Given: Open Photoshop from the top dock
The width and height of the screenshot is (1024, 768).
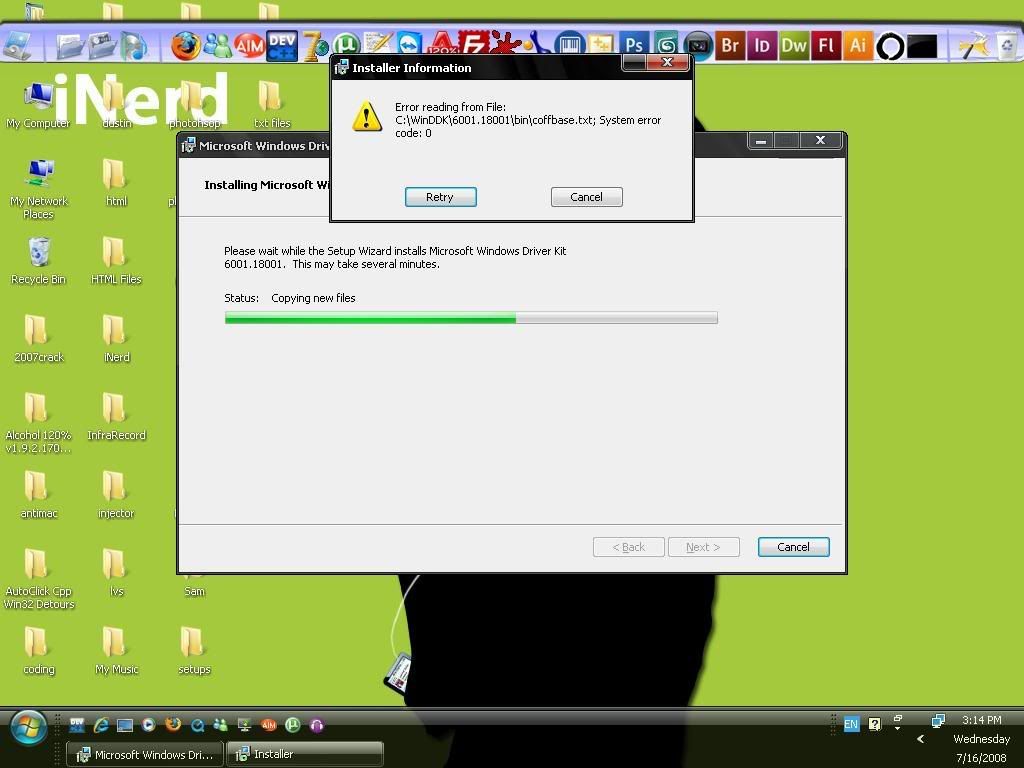Looking at the screenshot, I should [x=634, y=45].
